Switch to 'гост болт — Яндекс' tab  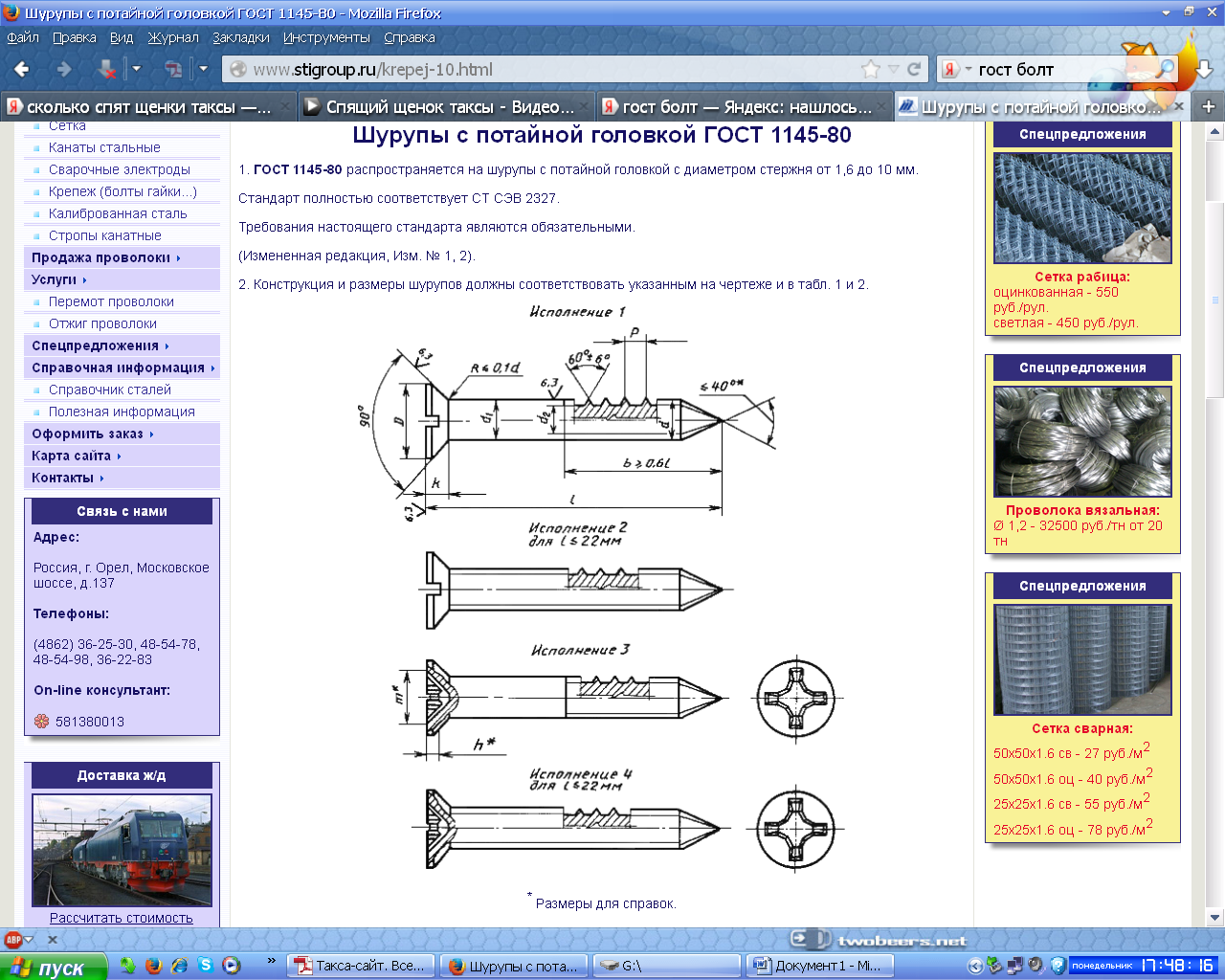(x=744, y=106)
